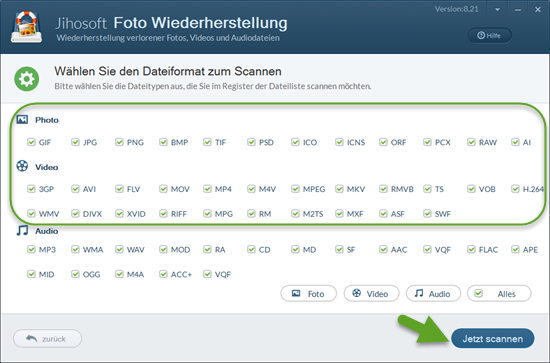Toggle the MPEG video checkbox

tap(295, 189)
